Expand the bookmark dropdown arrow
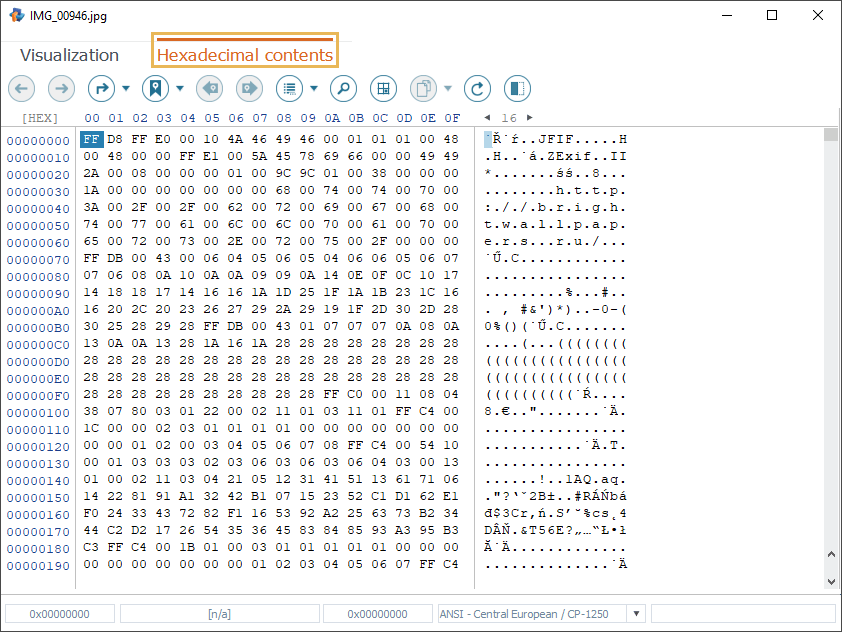This screenshot has height=632, width=842. (180, 88)
